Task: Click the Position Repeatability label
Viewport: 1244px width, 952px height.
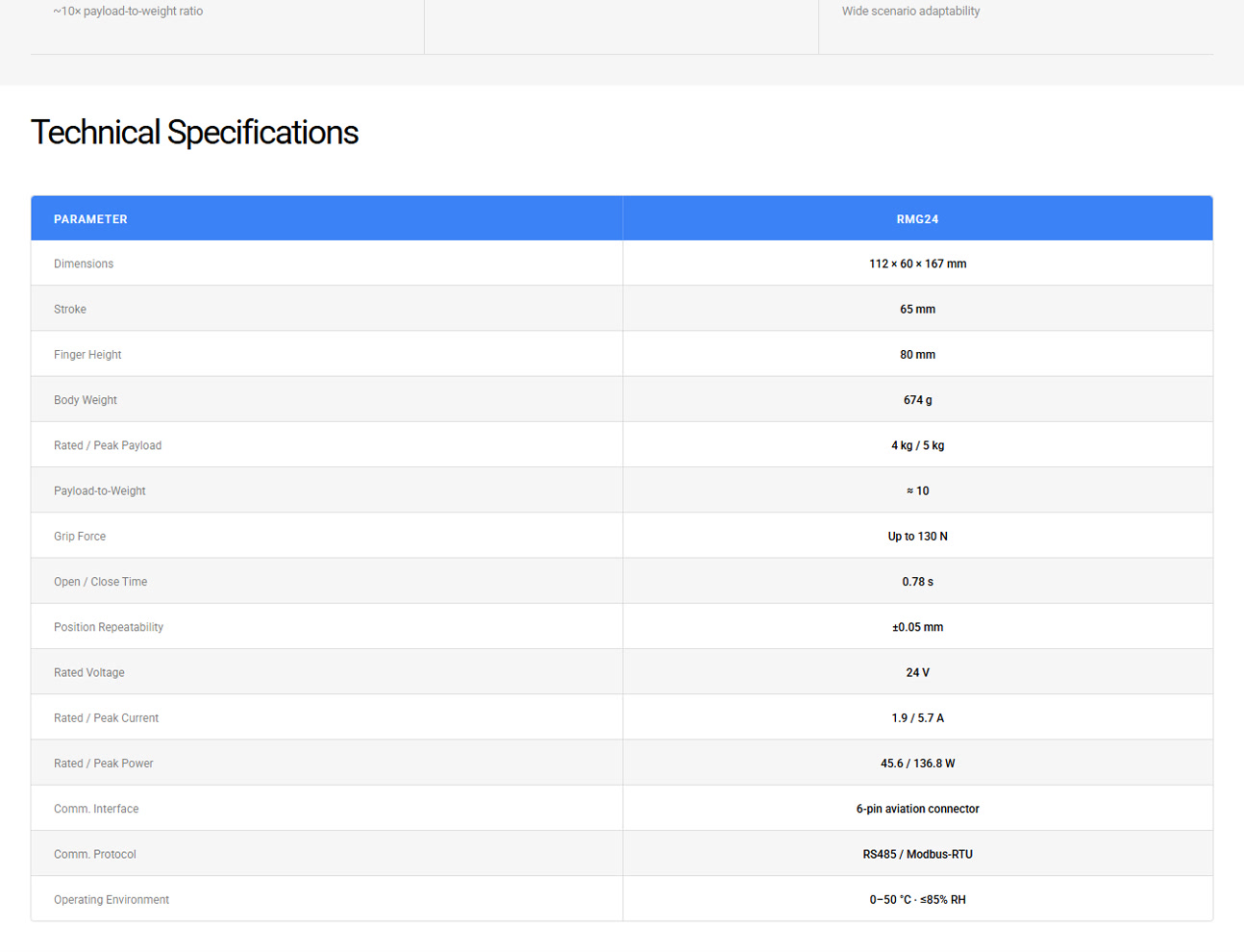Action: click(109, 627)
